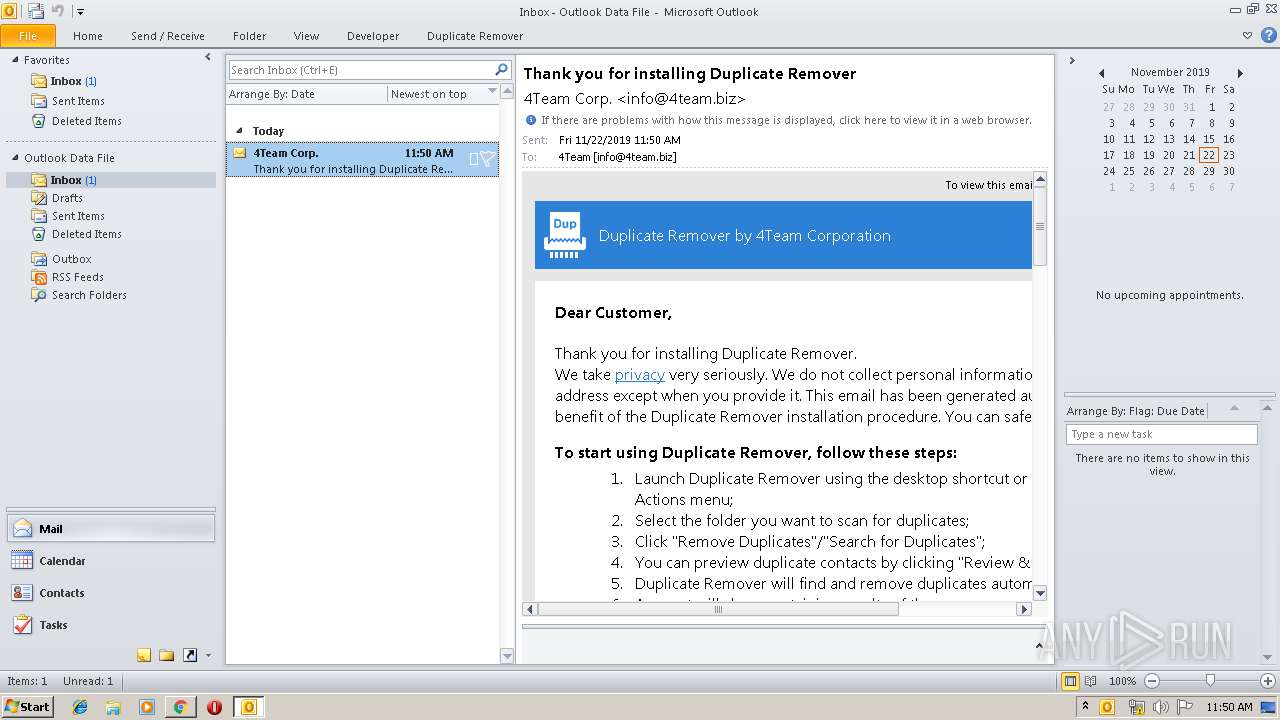Flag the 4Team Corp. message for follow-up

point(487,158)
